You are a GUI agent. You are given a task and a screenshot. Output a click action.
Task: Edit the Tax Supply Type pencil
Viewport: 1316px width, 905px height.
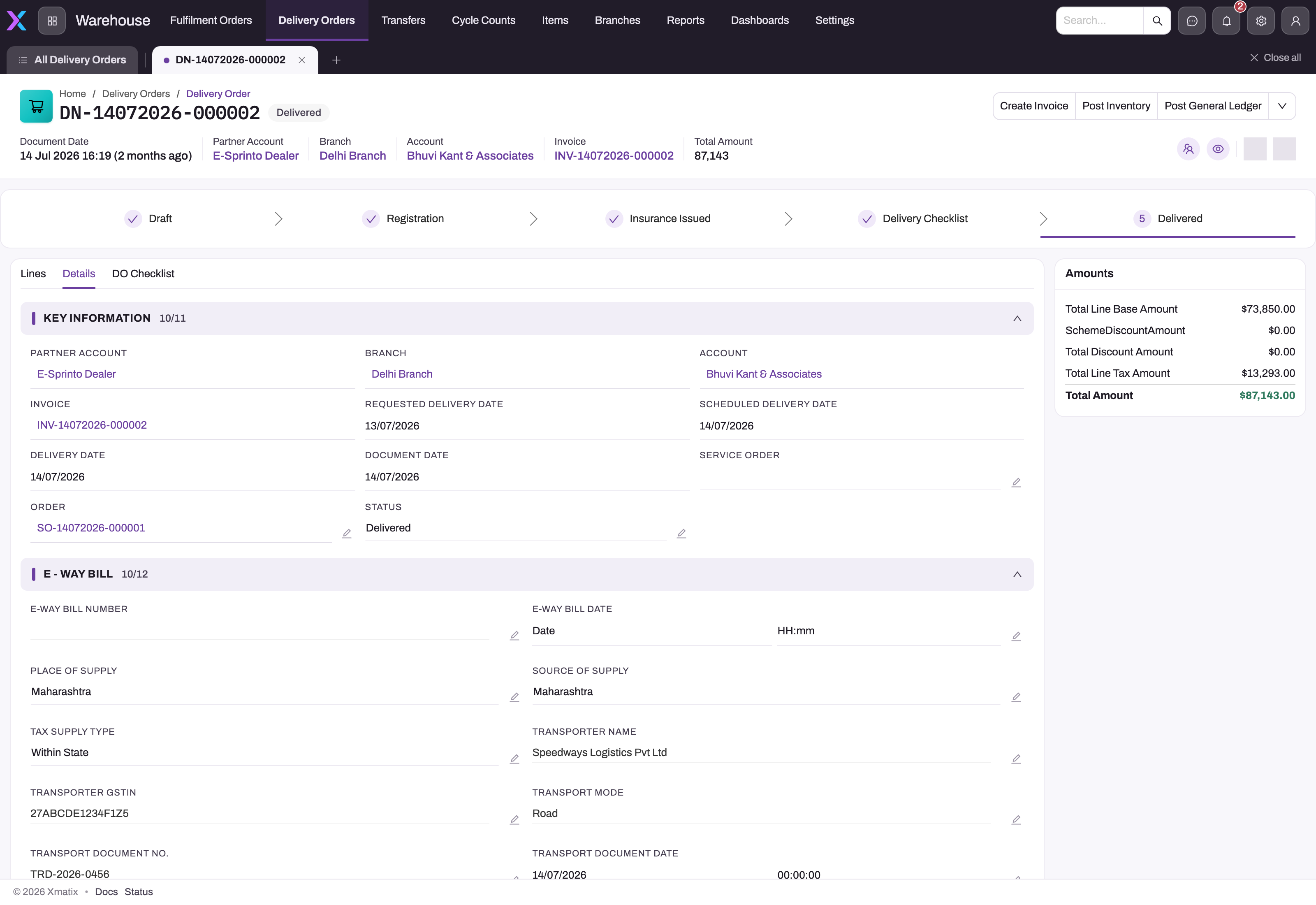(514, 759)
